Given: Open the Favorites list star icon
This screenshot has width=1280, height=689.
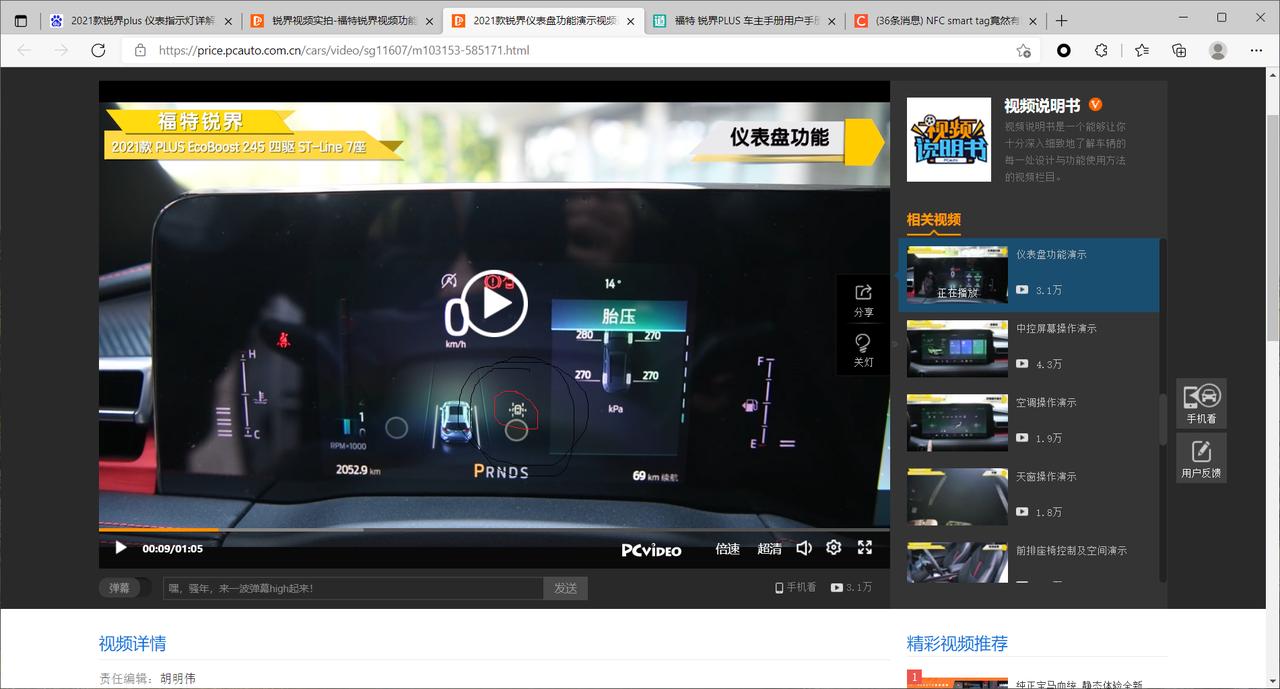Looking at the screenshot, I should (1142, 50).
